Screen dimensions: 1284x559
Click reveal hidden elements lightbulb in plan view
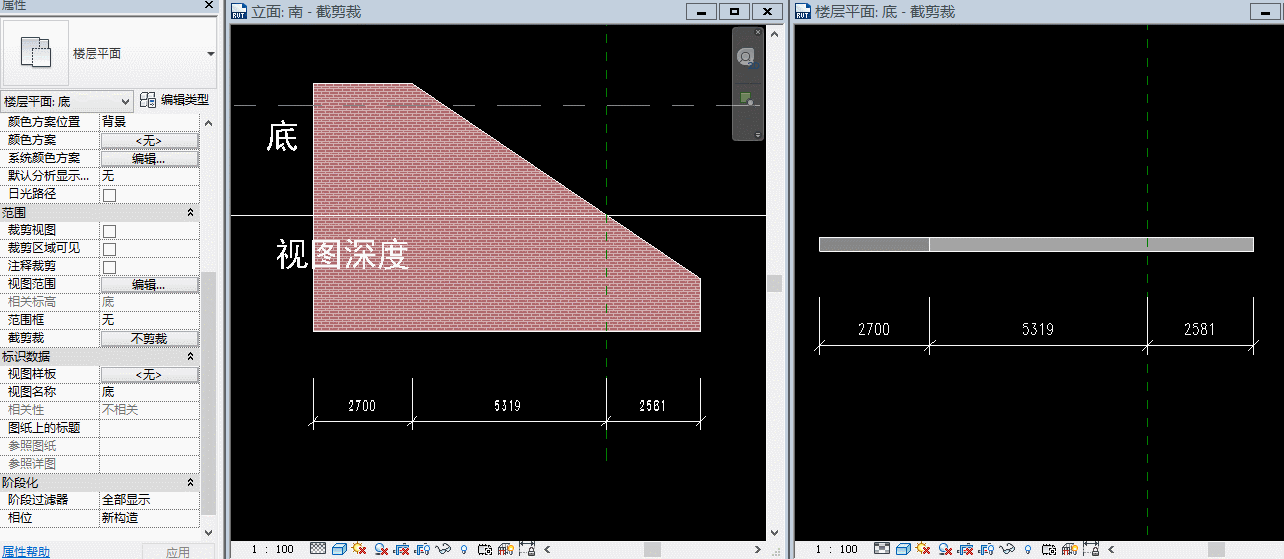[1028, 549]
